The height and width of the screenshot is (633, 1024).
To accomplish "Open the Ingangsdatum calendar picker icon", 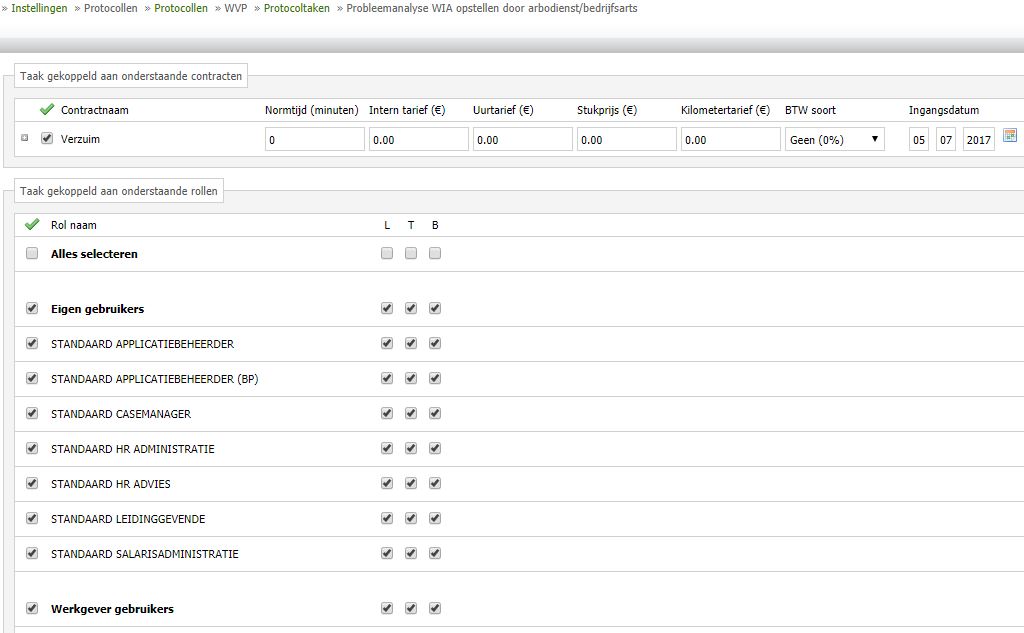I will (x=1010, y=135).
